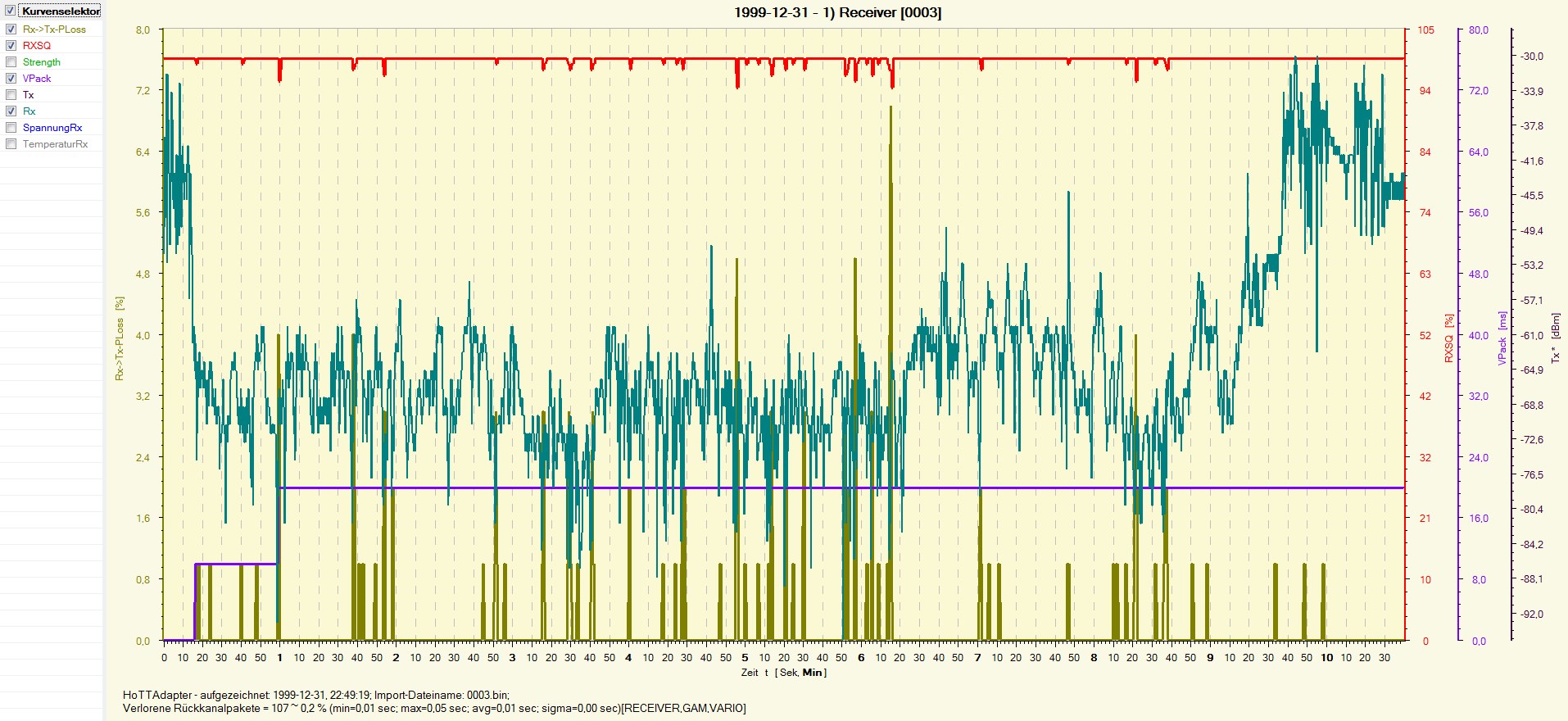Check the TemperaturRx curve checkbox

11,144
